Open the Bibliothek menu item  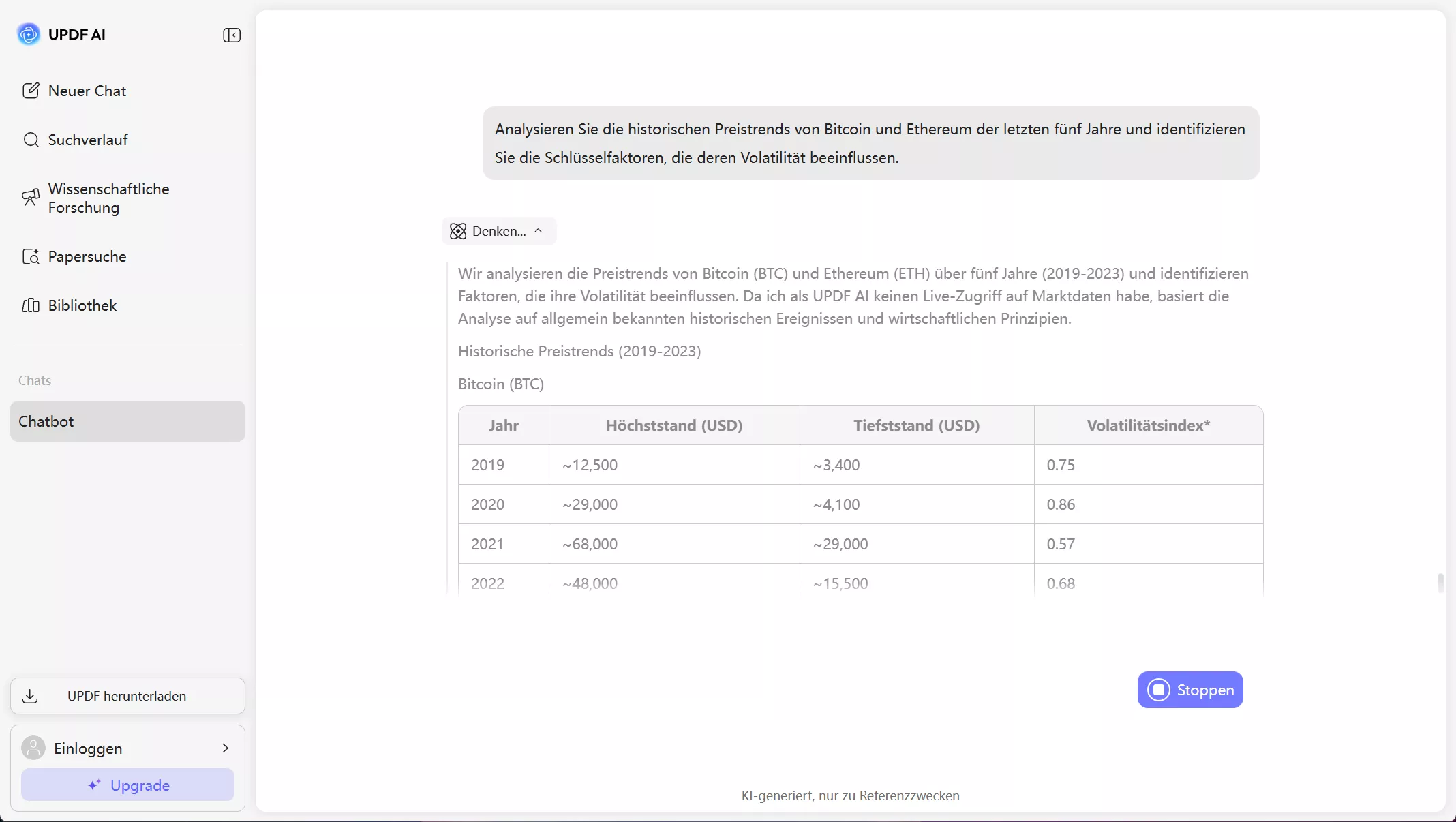point(82,305)
